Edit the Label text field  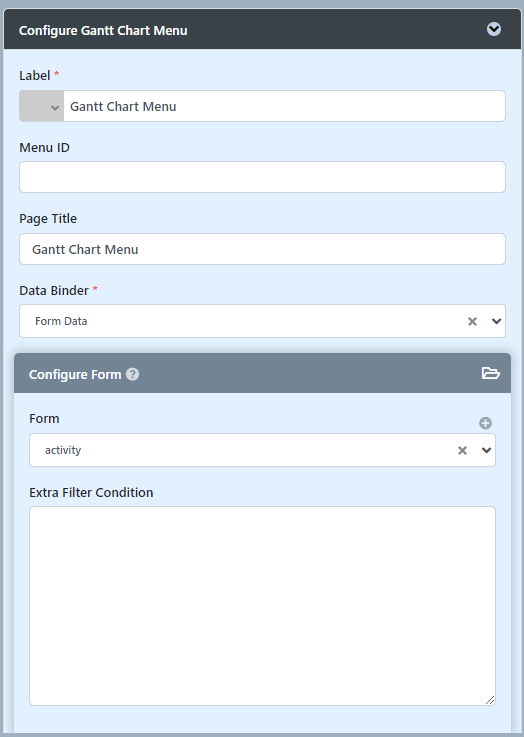click(284, 106)
